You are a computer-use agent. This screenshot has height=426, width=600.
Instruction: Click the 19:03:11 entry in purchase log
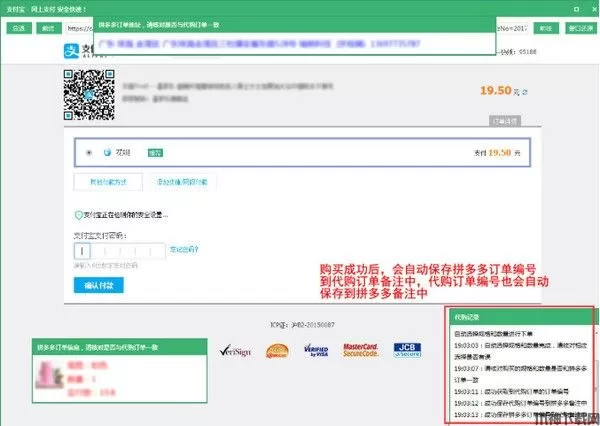click(512, 392)
